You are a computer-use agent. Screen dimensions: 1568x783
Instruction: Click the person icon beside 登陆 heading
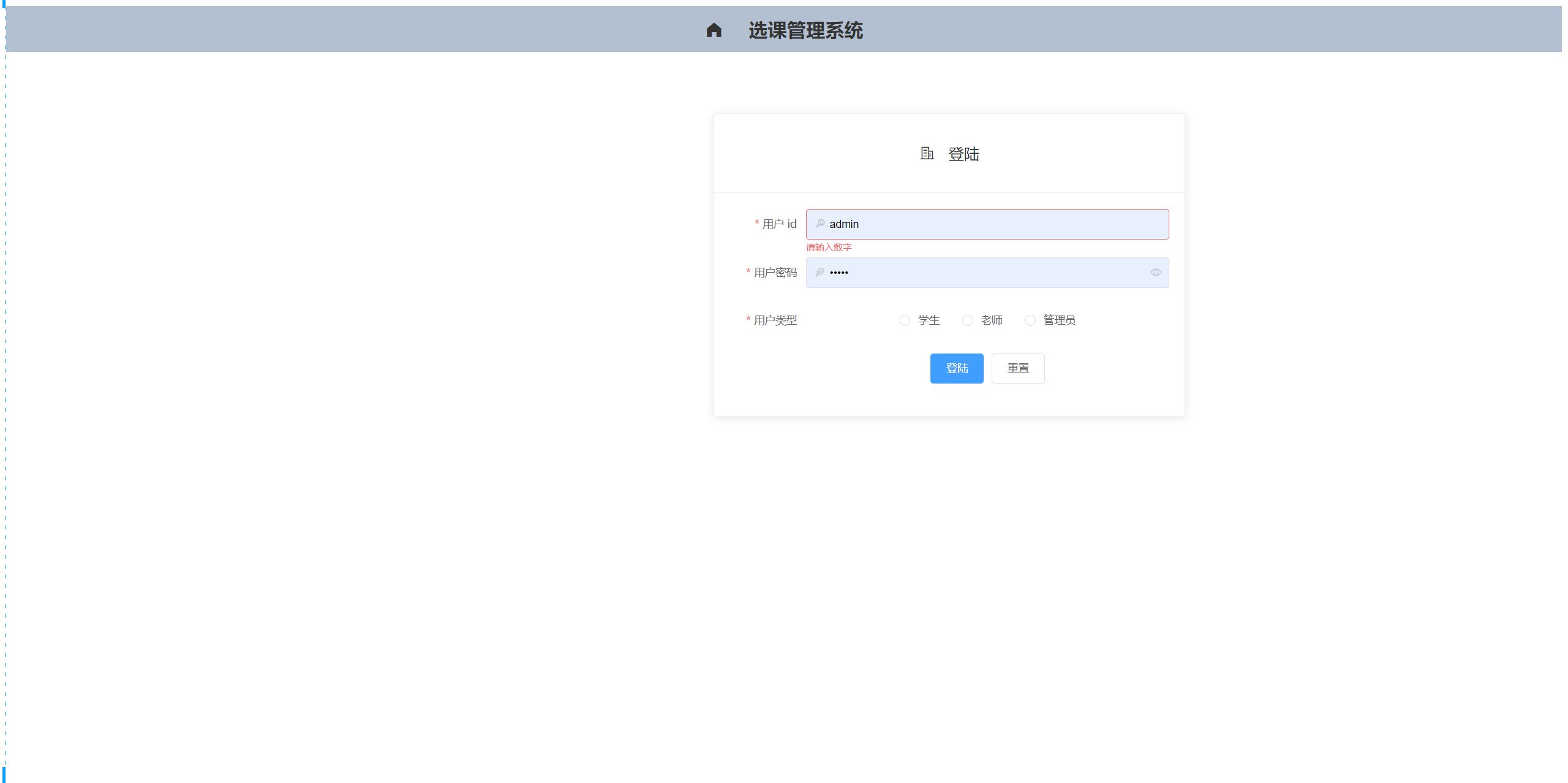pos(925,154)
